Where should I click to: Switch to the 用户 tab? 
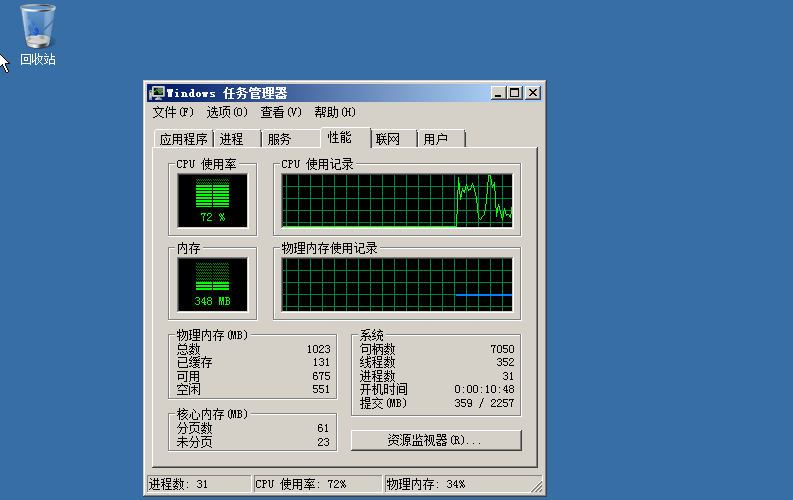click(x=441, y=139)
